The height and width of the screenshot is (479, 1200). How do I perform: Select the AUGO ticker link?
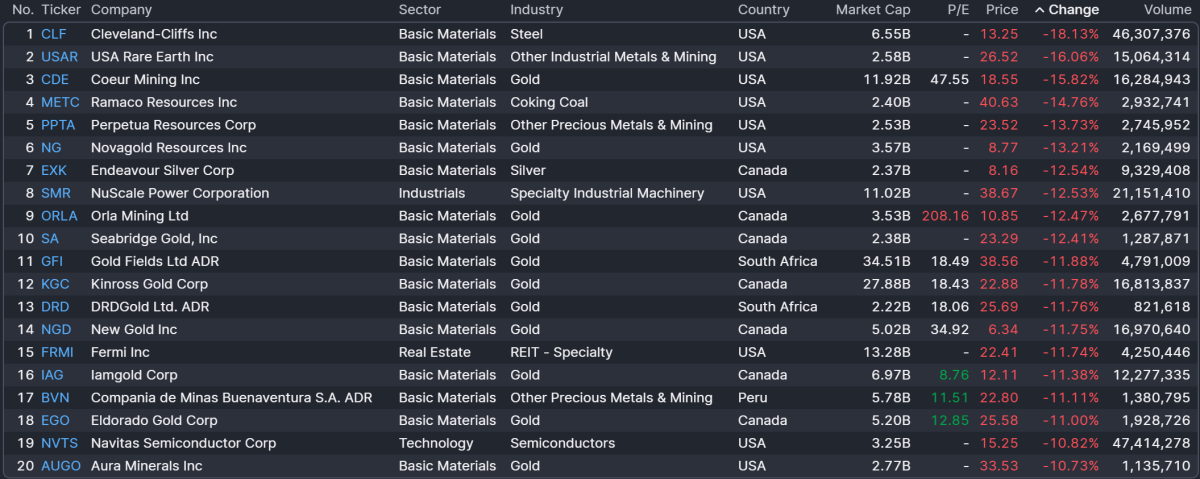pyautogui.click(x=60, y=466)
